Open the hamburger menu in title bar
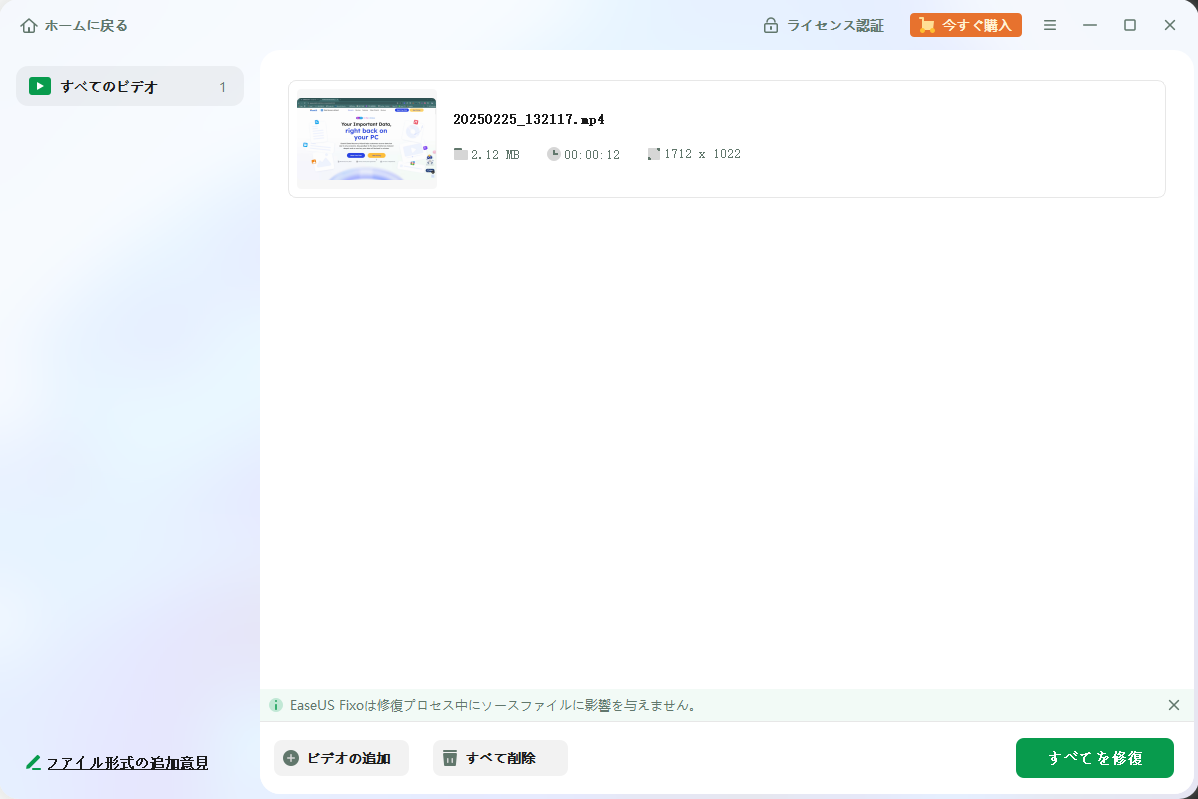 point(1050,25)
